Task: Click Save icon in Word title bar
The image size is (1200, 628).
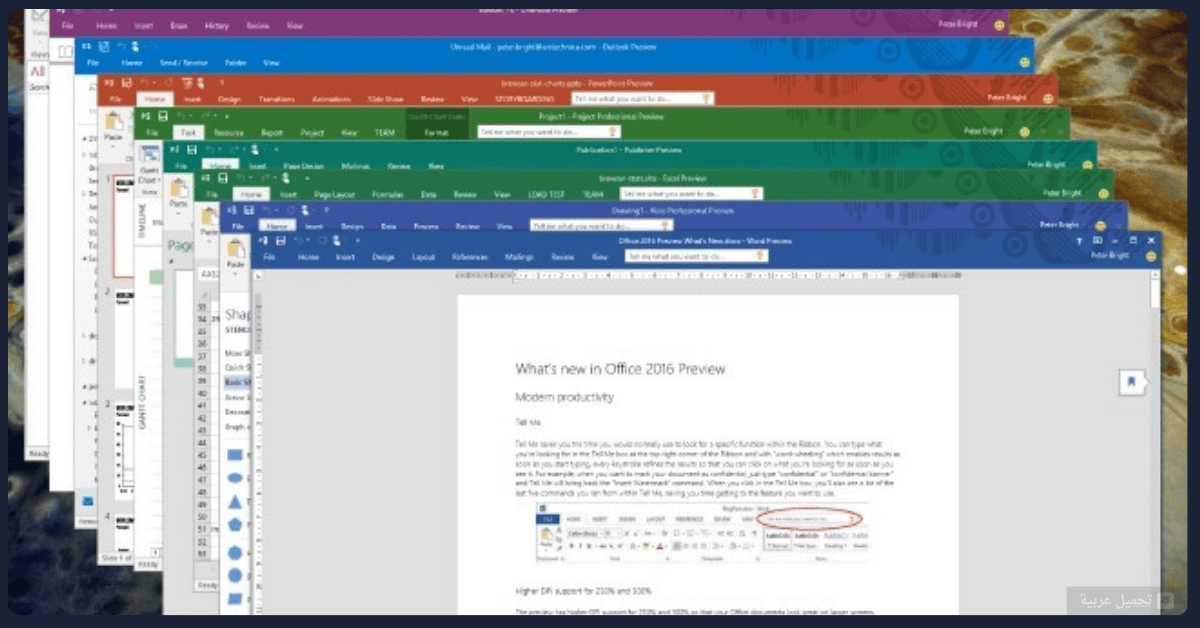Action: [281, 241]
